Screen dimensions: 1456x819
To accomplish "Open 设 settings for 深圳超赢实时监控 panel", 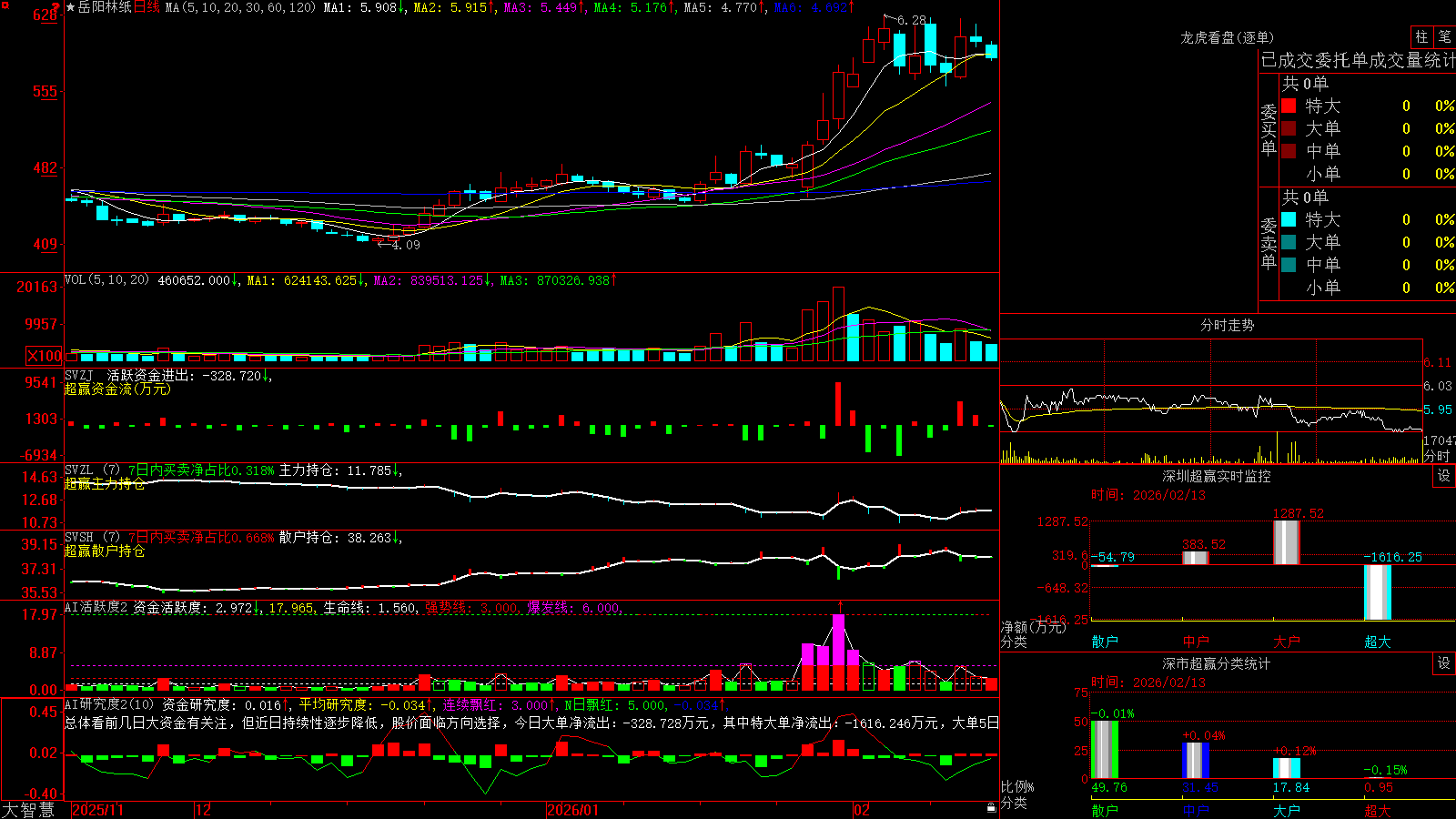I will coord(1444,476).
